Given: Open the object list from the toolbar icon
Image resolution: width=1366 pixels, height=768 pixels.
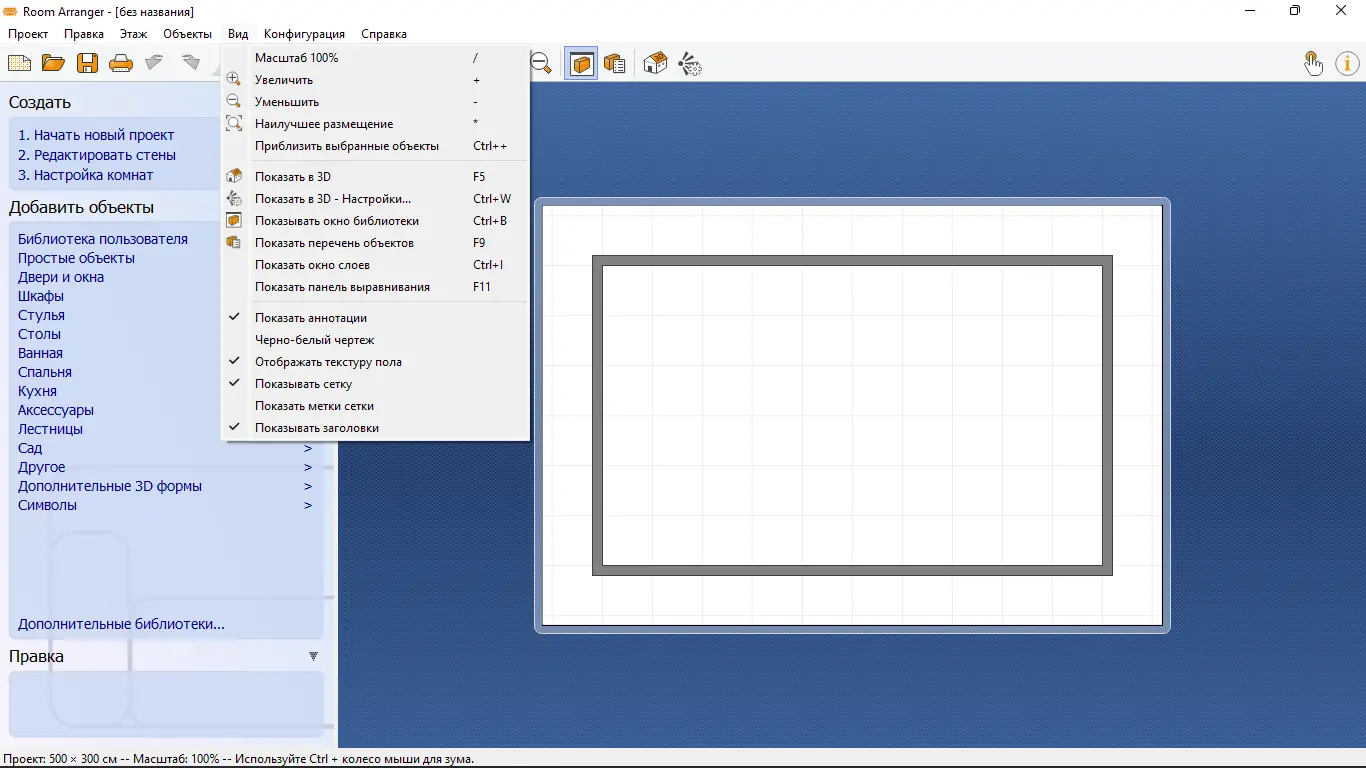Looking at the screenshot, I should (615, 64).
